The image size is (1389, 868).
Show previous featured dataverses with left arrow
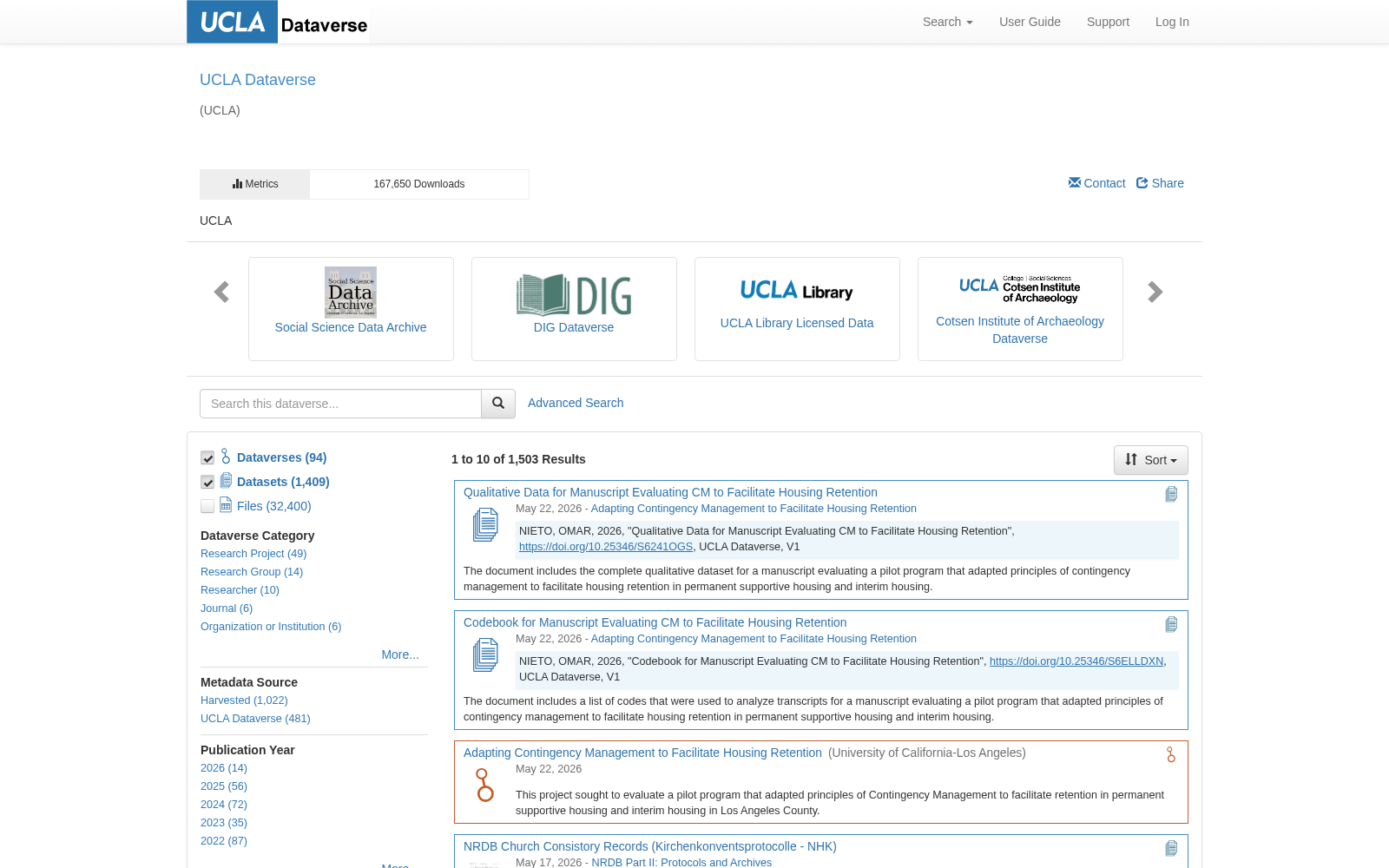tap(221, 292)
